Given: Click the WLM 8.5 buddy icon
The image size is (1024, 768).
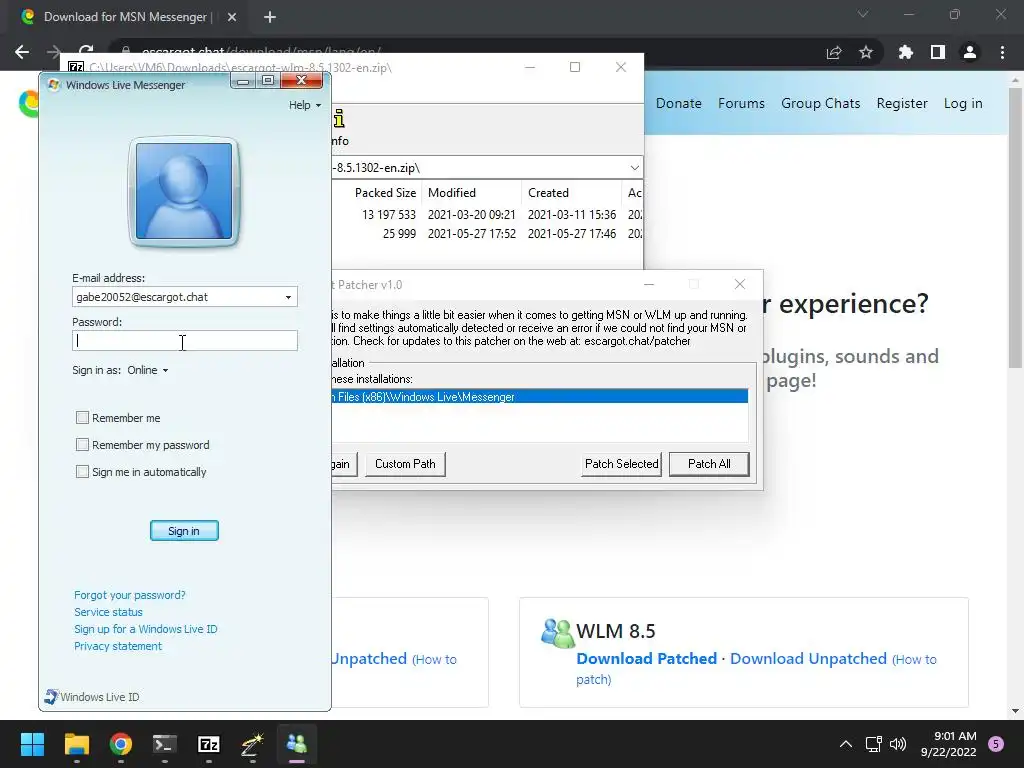Looking at the screenshot, I should [557, 632].
